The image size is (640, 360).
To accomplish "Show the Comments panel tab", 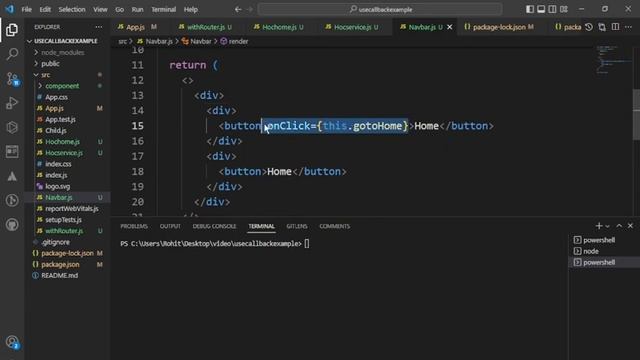I will coord(334,226).
